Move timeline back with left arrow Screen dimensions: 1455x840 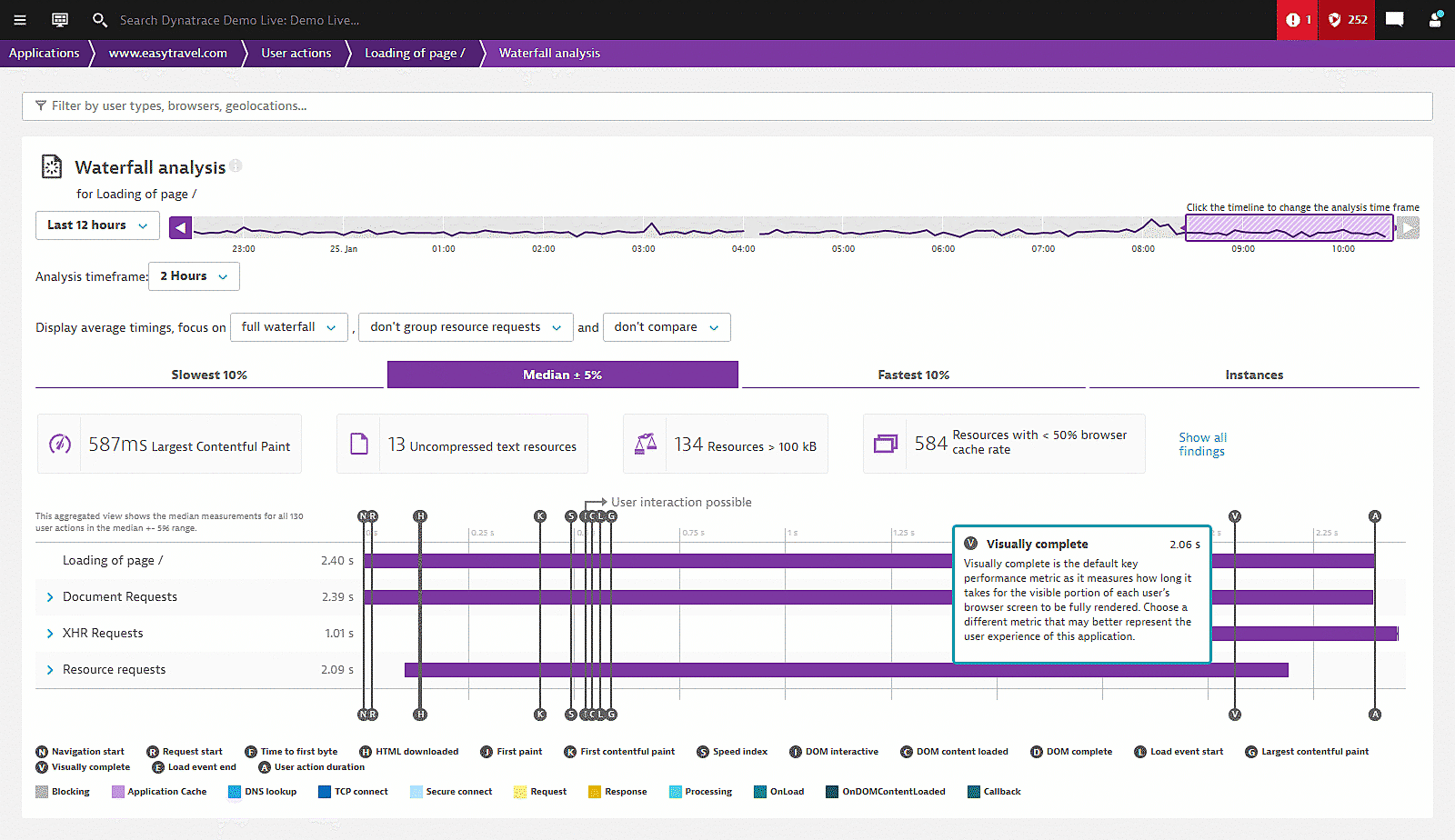pos(180,227)
